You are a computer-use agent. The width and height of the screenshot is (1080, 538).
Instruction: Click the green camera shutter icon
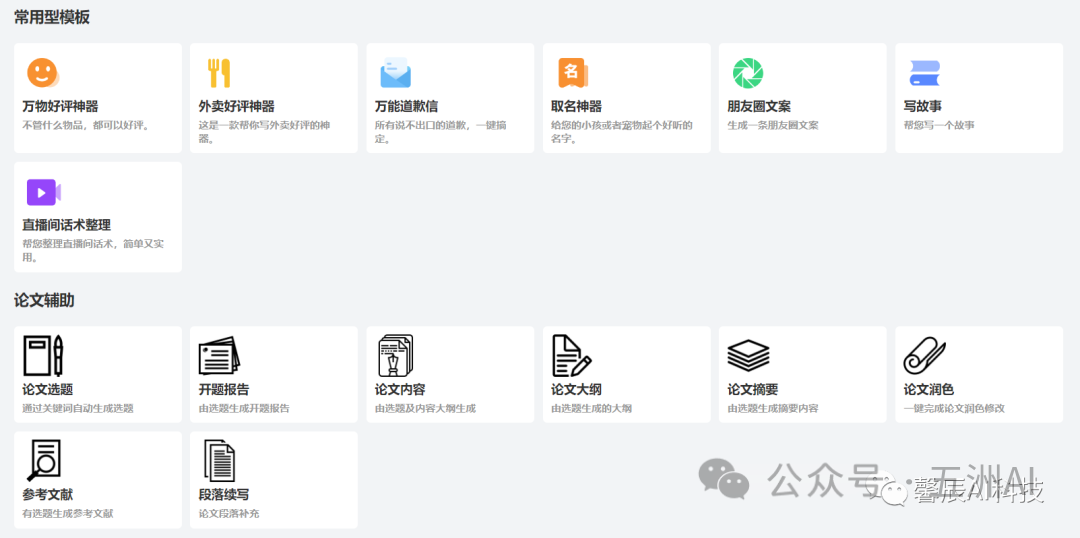click(x=748, y=73)
